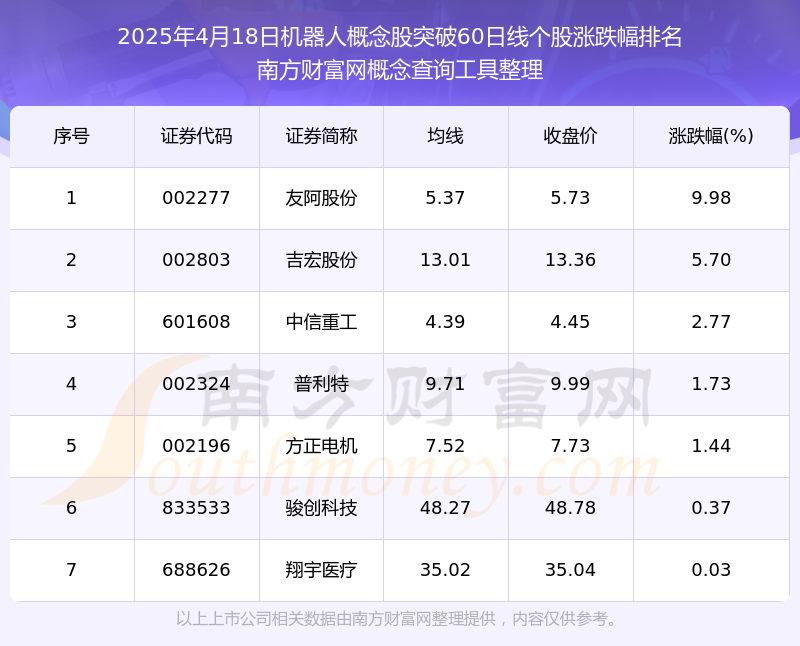This screenshot has width=800, height=646.
Task: Select stock name 吉宏股份
Action: pos(321,260)
